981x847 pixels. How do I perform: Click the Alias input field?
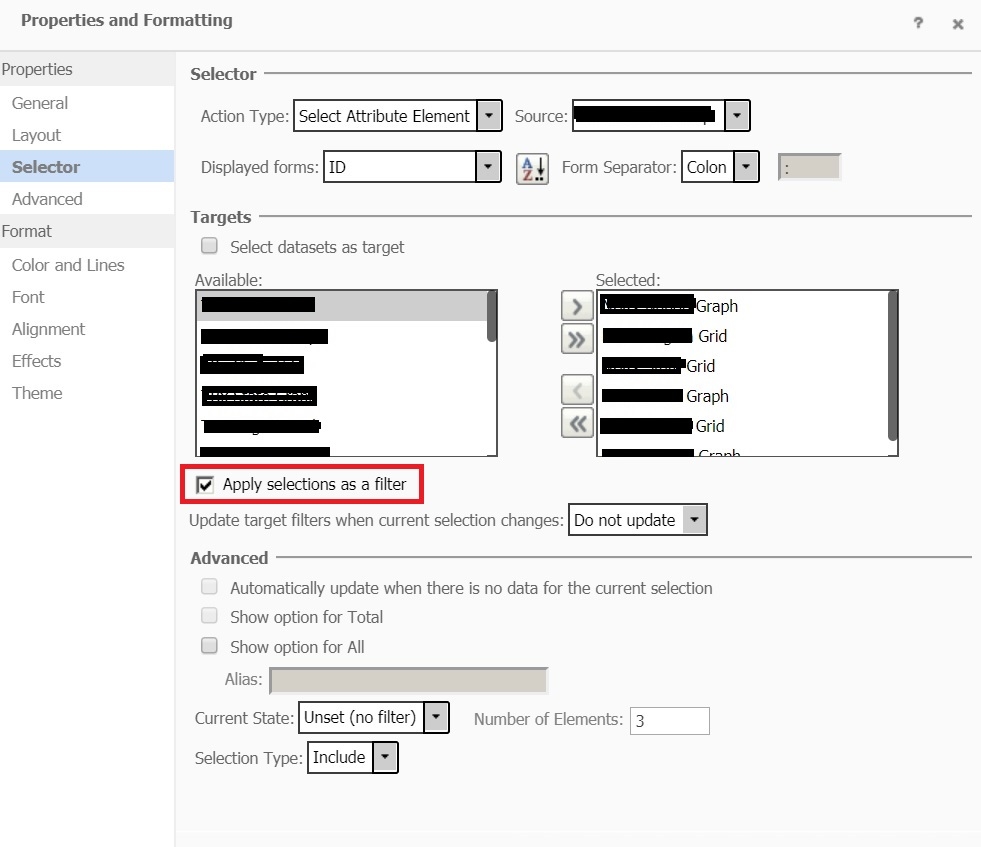click(409, 681)
